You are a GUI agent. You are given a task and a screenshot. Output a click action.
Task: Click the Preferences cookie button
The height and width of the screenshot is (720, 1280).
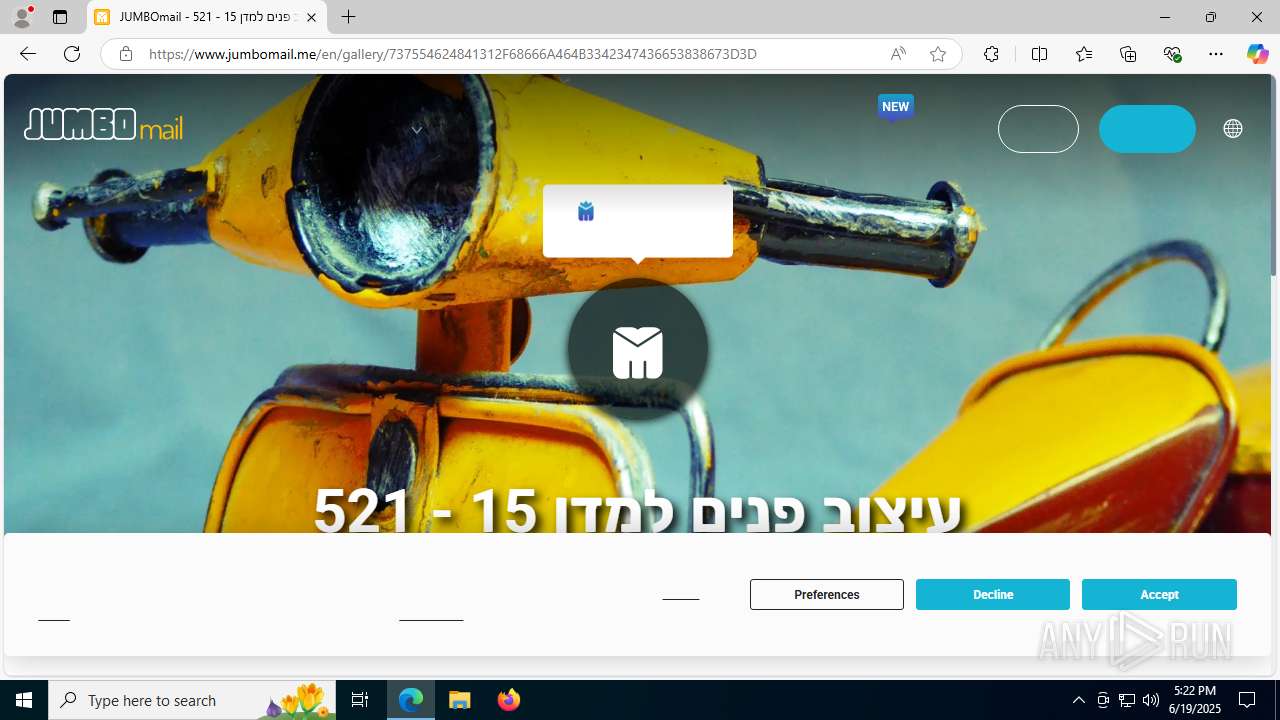click(x=827, y=594)
